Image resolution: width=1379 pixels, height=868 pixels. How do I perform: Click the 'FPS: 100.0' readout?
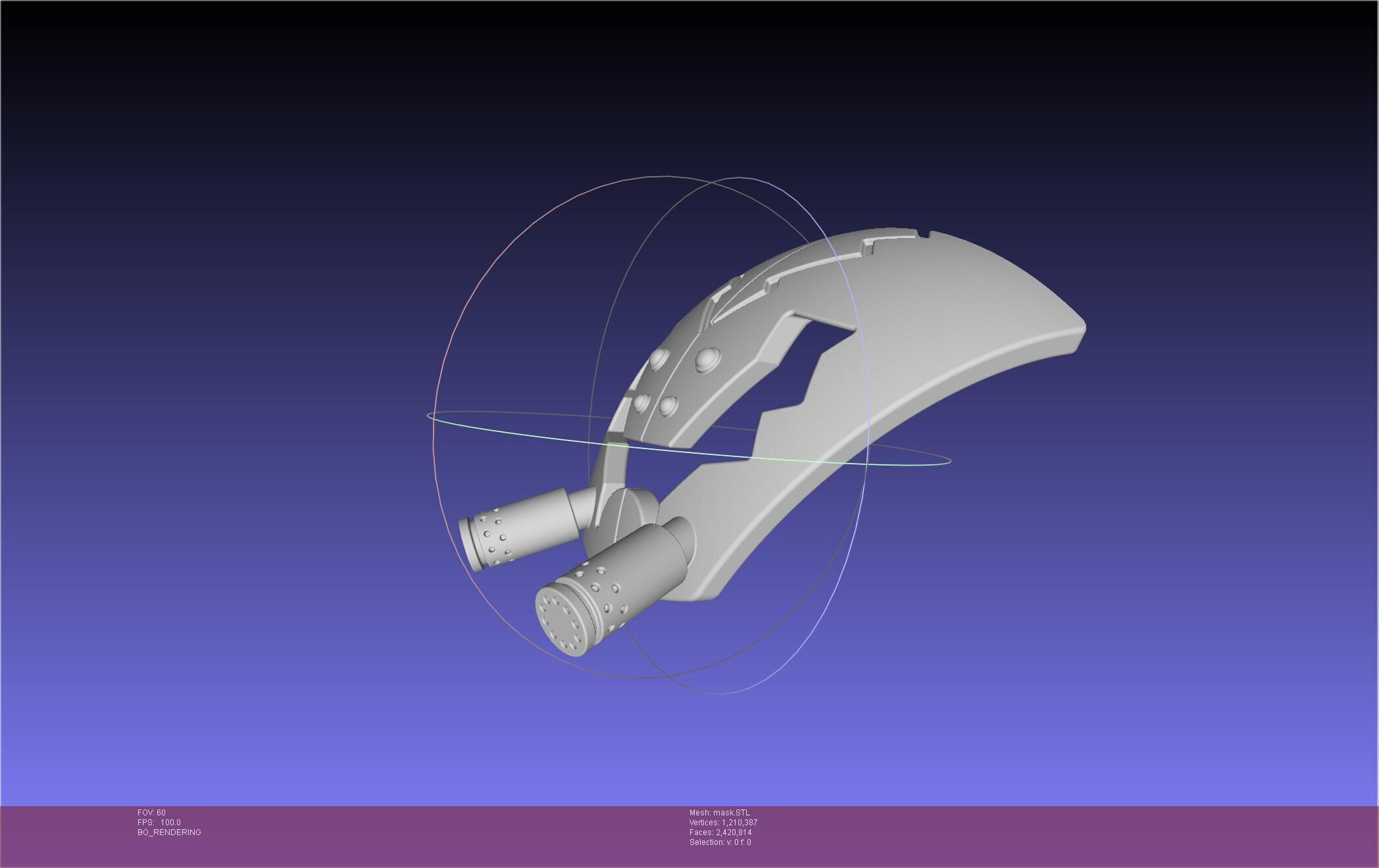pos(159,823)
